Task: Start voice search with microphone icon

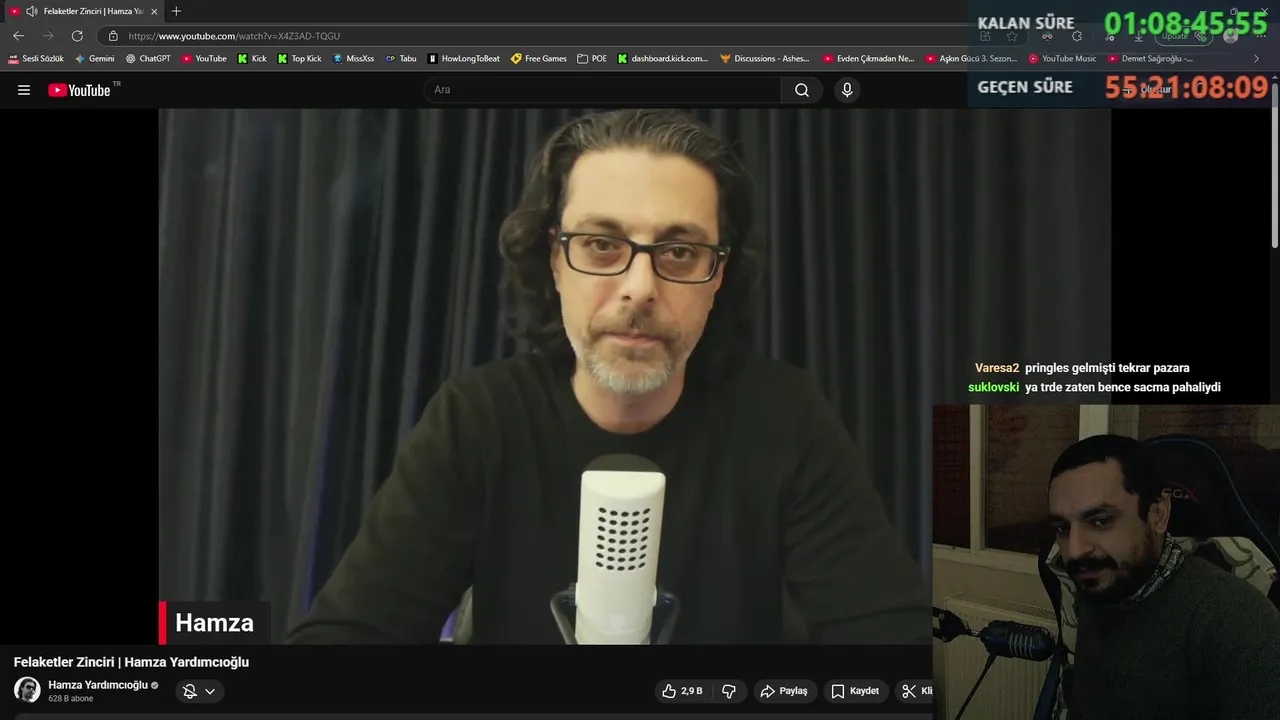Action: point(847,90)
